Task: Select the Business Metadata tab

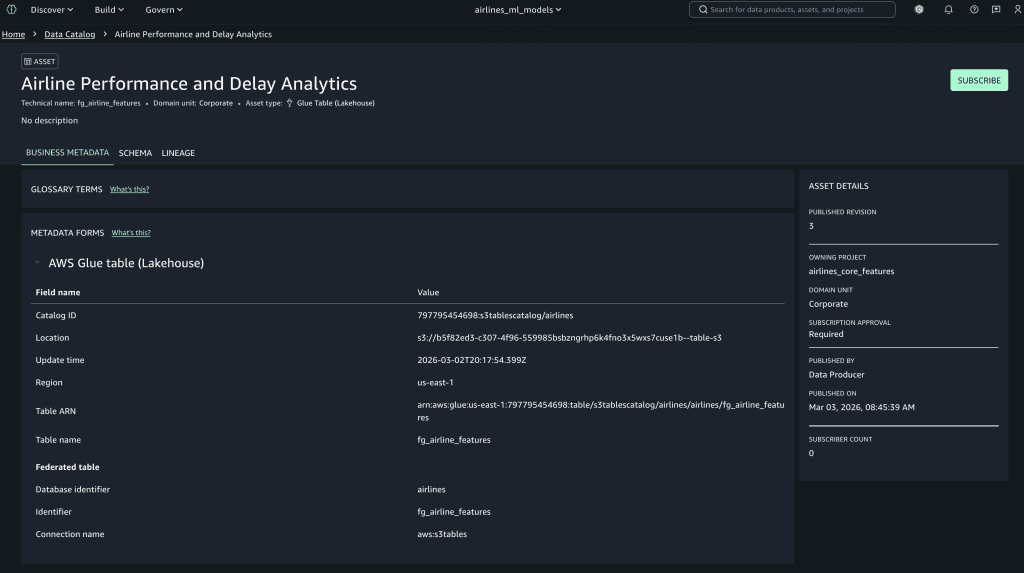Action: (67, 153)
